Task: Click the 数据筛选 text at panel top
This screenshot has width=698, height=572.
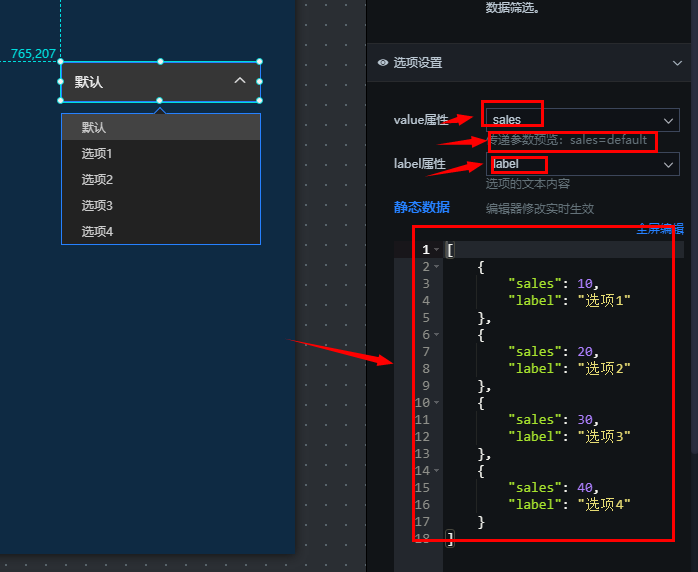Action: (x=512, y=8)
